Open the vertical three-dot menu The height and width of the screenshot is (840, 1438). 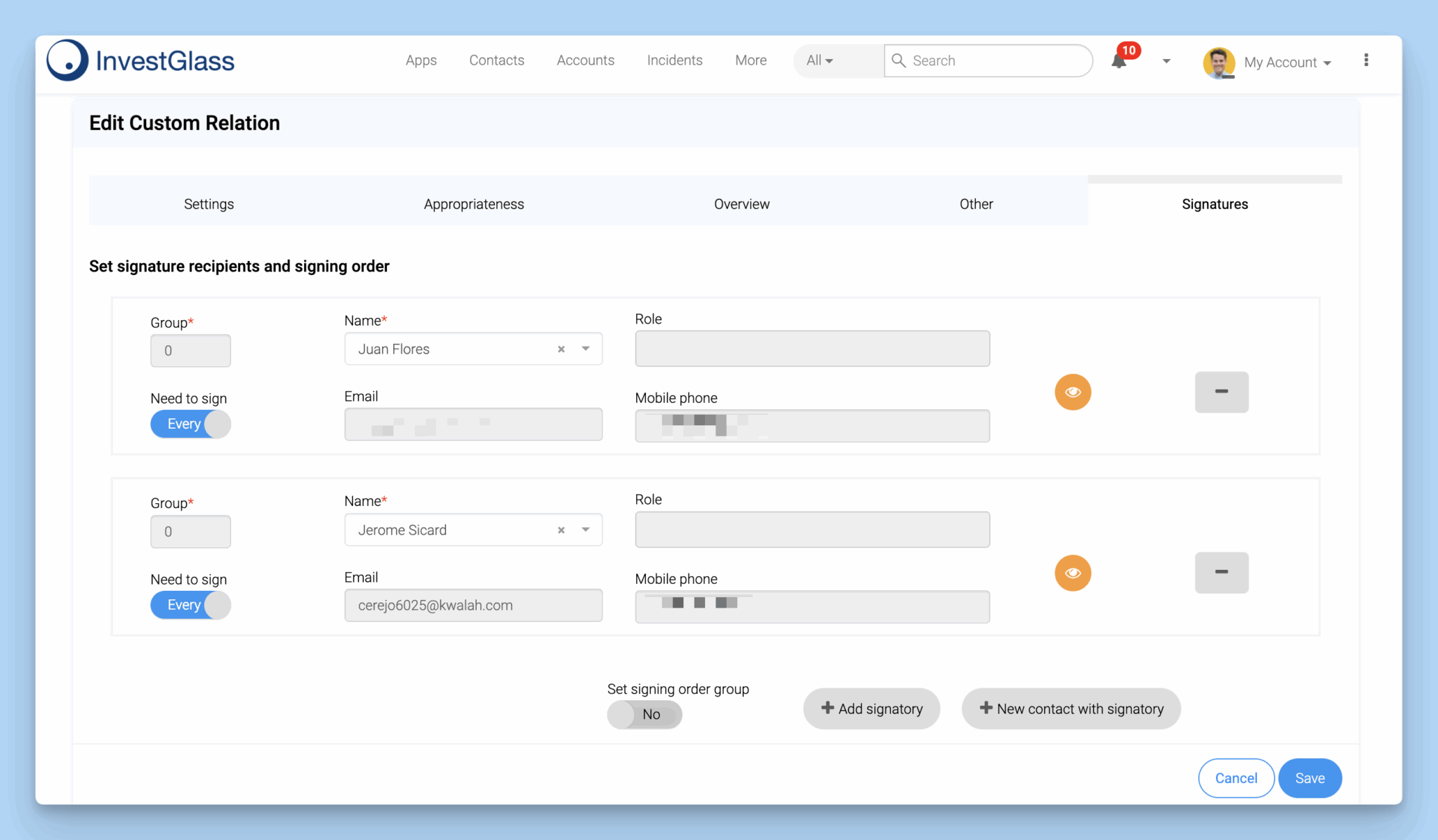1366,60
